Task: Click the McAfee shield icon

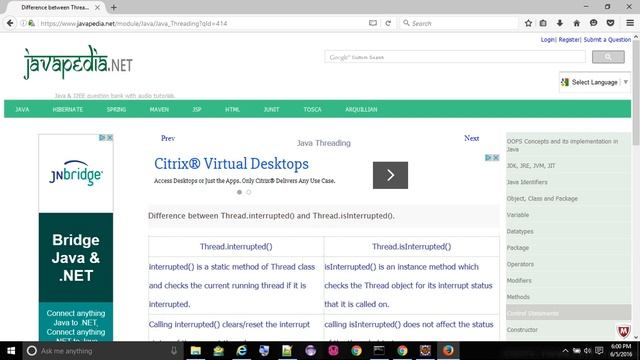Action: click(x=623, y=331)
